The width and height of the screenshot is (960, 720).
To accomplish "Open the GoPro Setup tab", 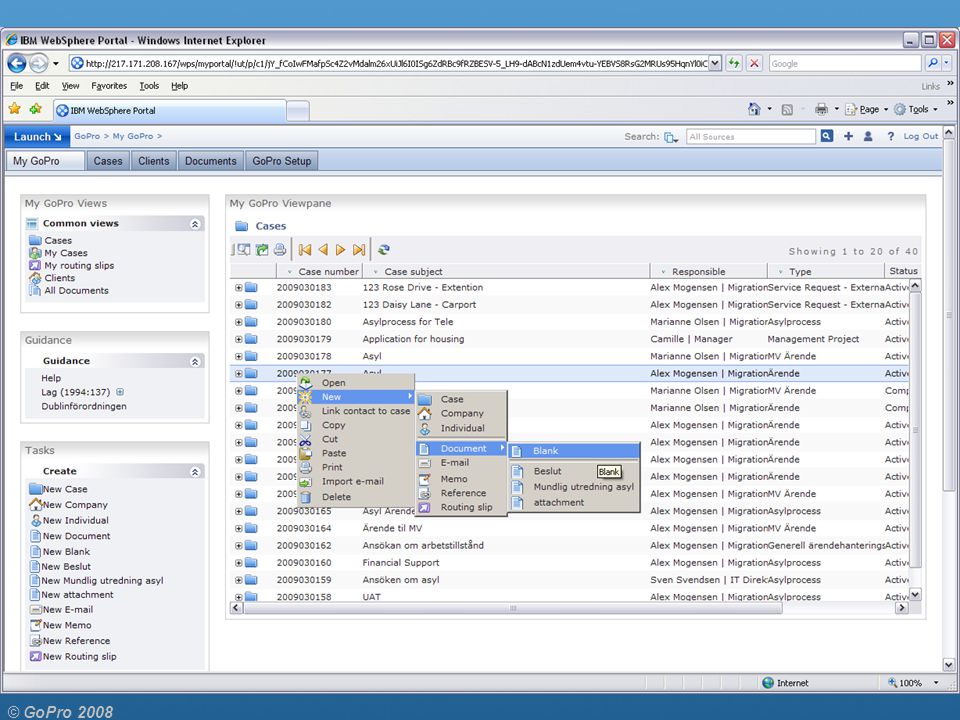I will (282, 161).
